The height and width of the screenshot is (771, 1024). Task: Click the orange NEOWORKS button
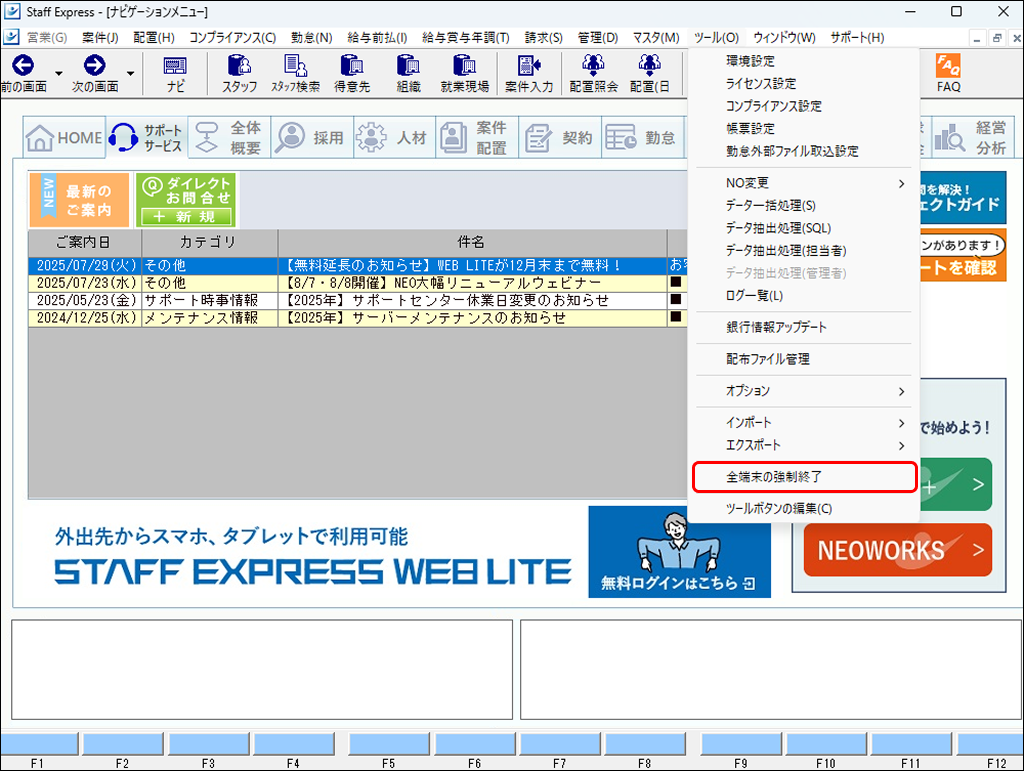pyautogui.click(x=897, y=550)
